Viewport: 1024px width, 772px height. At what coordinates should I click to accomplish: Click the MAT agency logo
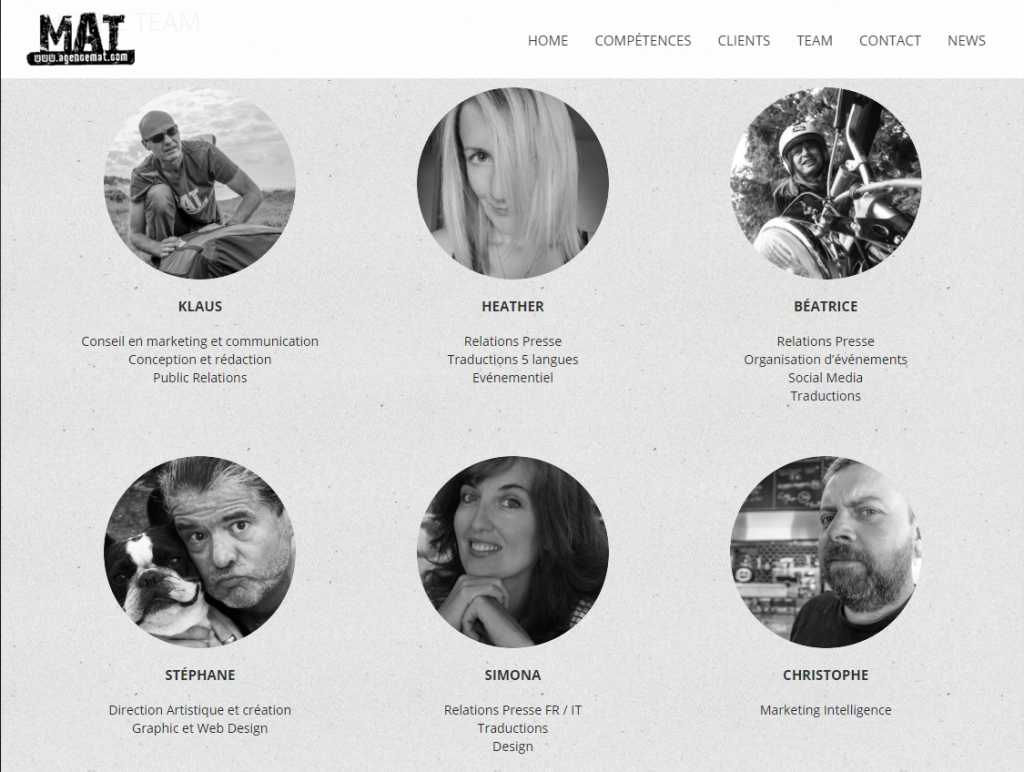[x=81, y=39]
